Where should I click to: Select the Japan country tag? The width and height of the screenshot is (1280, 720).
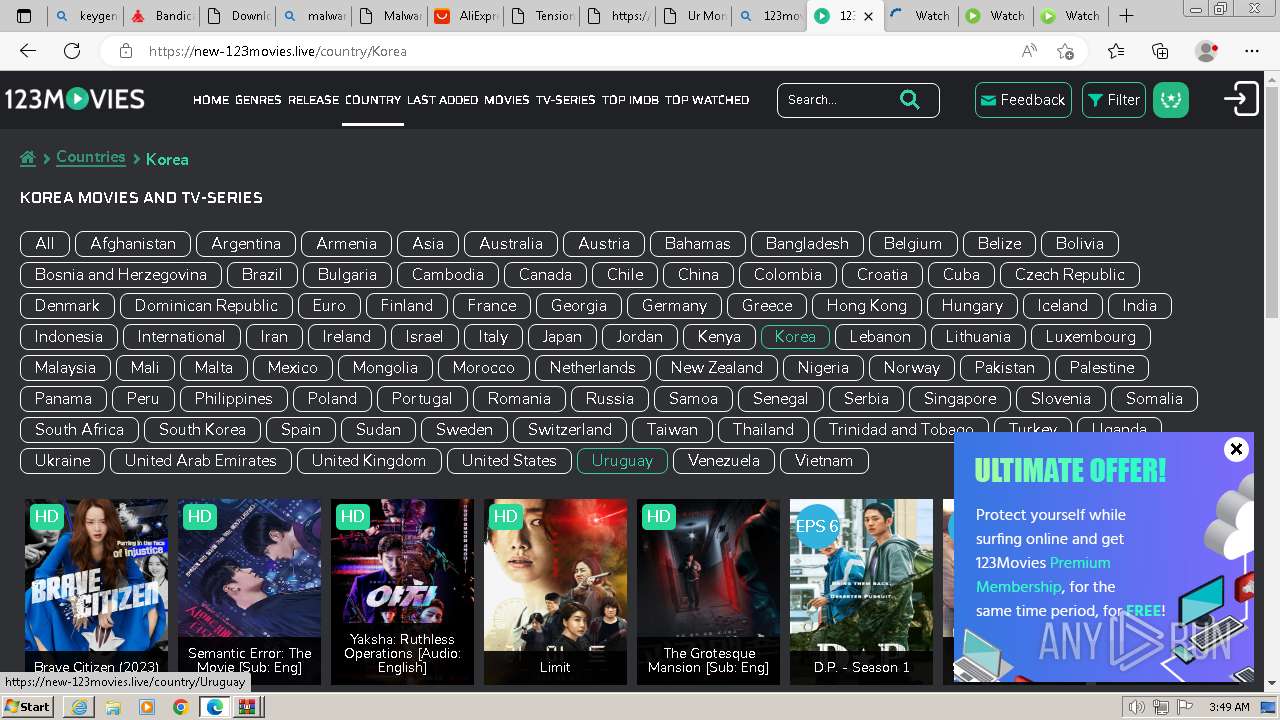pyautogui.click(x=562, y=336)
